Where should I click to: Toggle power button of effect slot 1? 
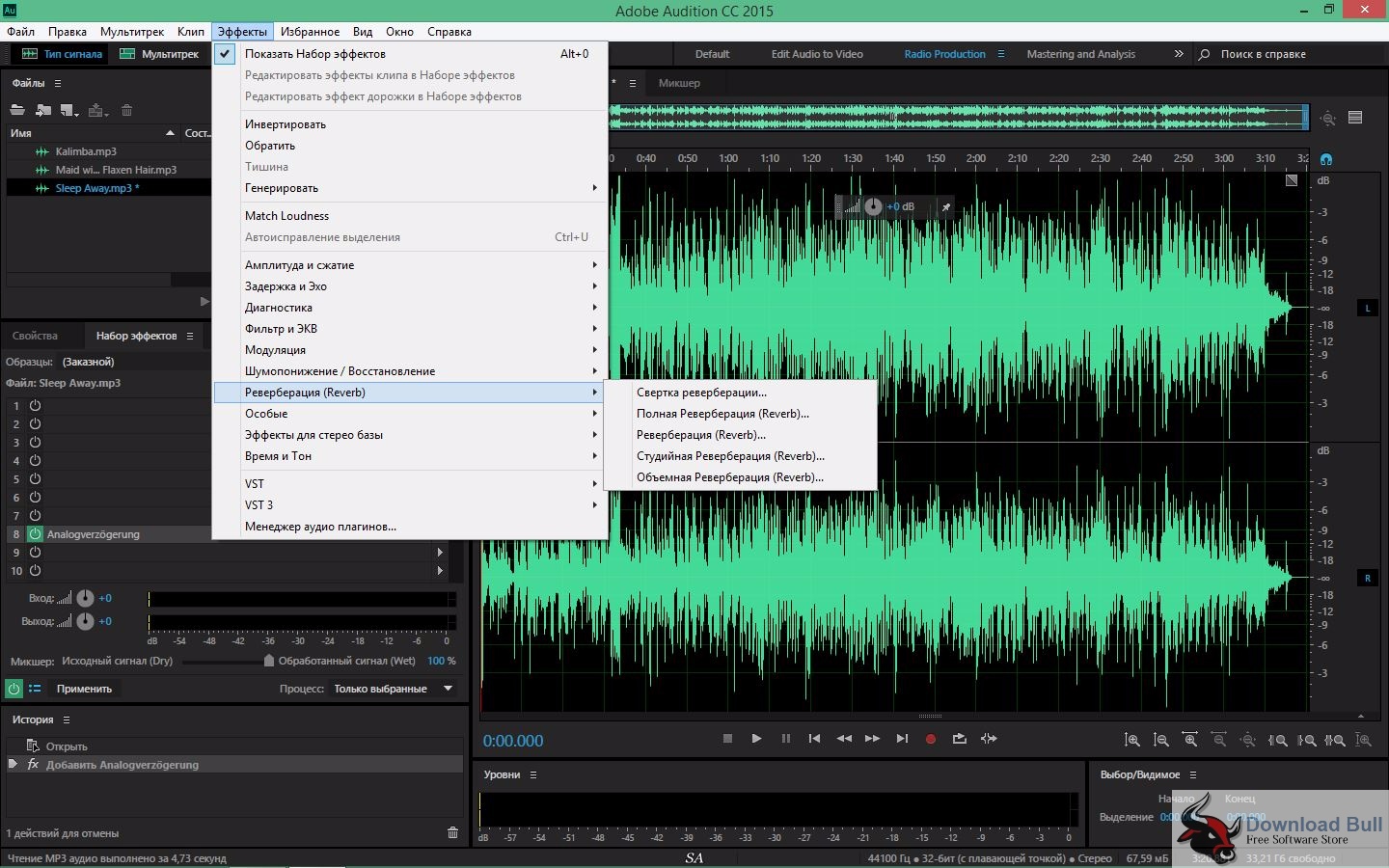[35, 406]
